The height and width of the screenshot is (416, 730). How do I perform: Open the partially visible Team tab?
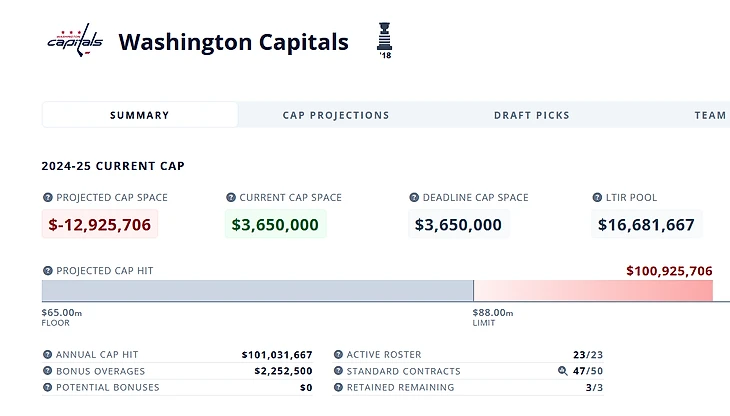[x=710, y=115]
